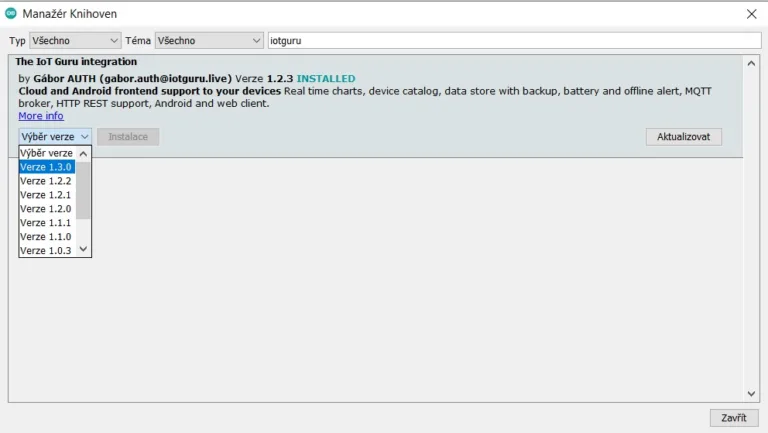Viewport: 768px width, 433px height.
Task: Click version list scroll down arrow
Action: 83,249
